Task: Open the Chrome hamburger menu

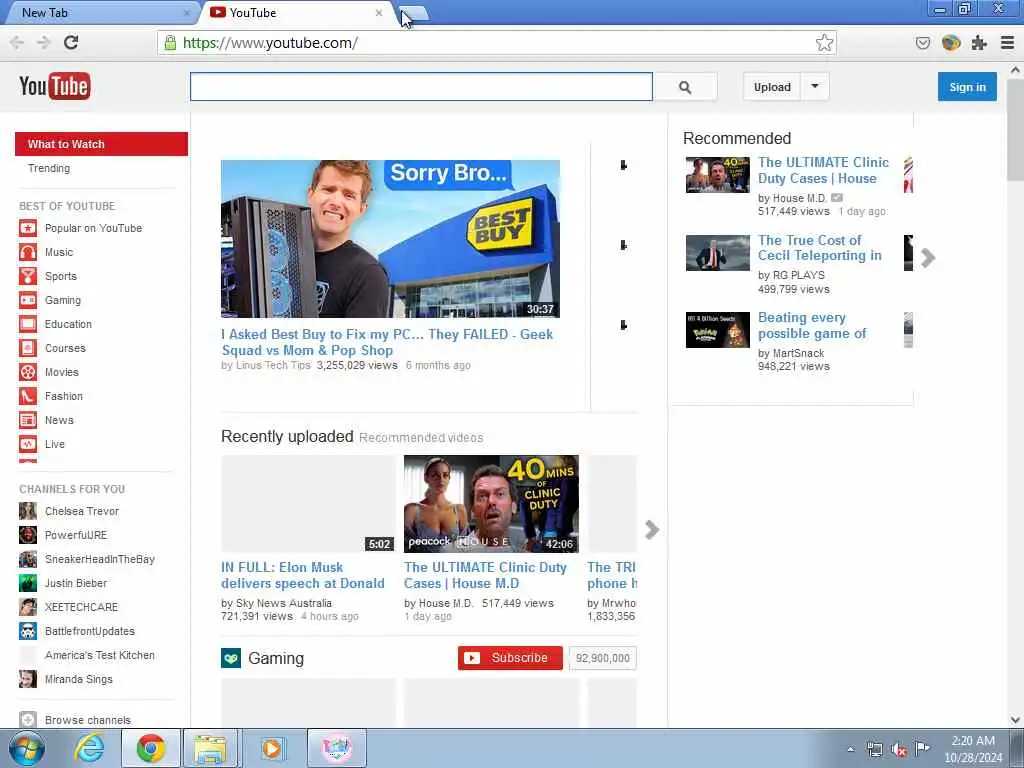Action: [x=1007, y=43]
